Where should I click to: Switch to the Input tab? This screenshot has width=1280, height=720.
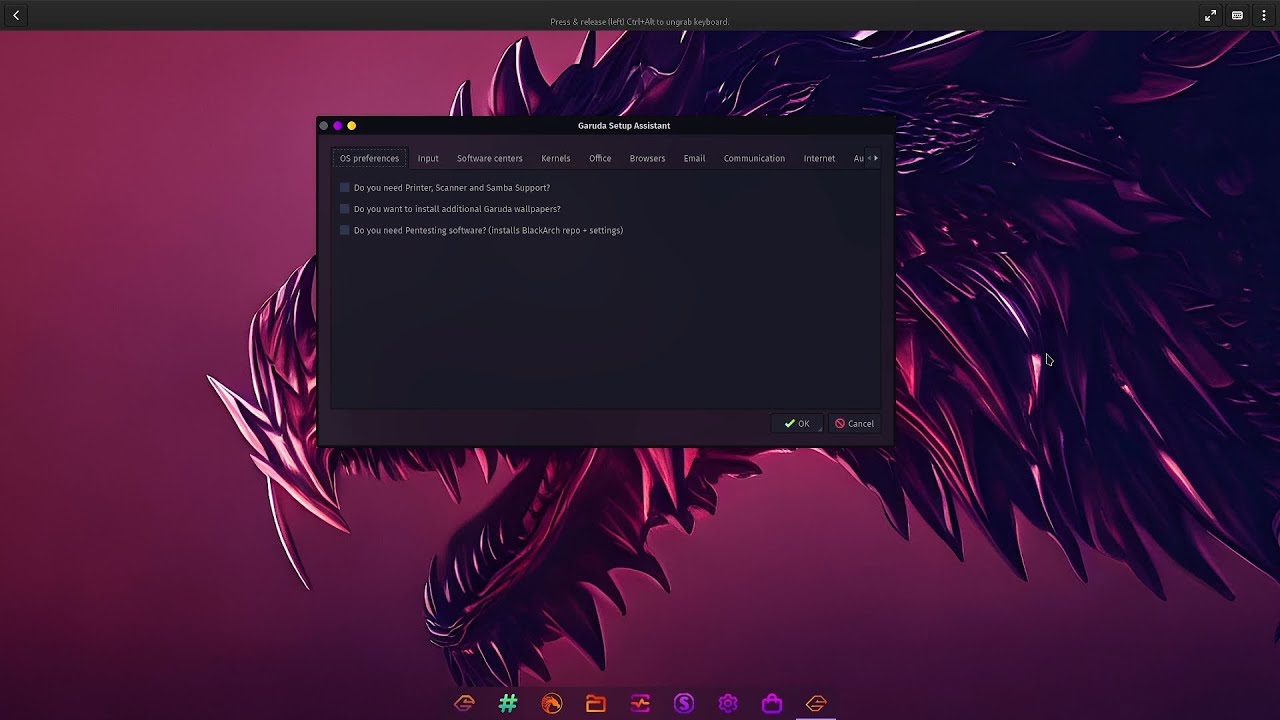(x=428, y=158)
